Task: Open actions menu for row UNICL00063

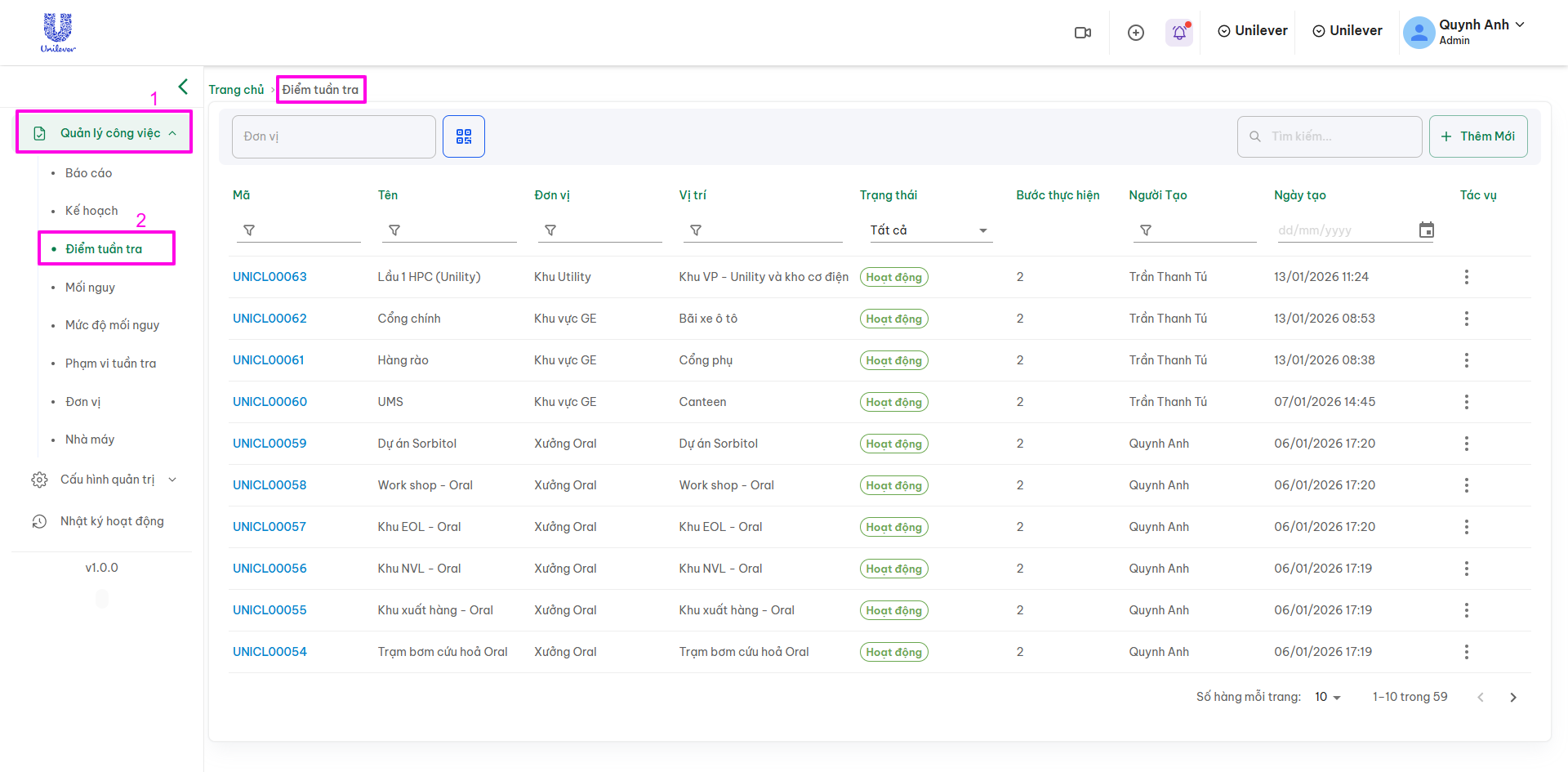Action: (x=1466, y=277)
